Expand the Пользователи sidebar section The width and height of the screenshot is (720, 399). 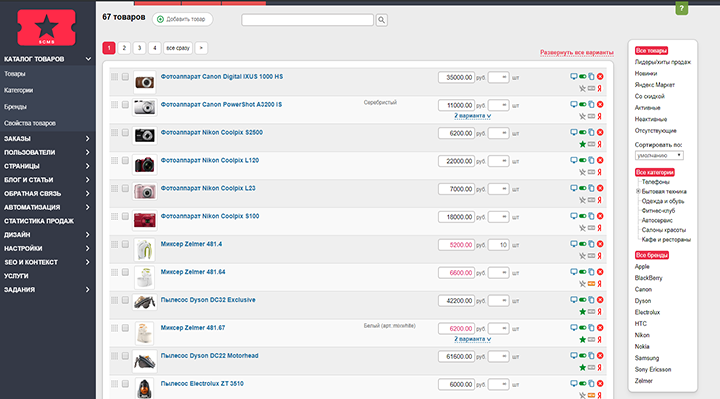[88, 152]
